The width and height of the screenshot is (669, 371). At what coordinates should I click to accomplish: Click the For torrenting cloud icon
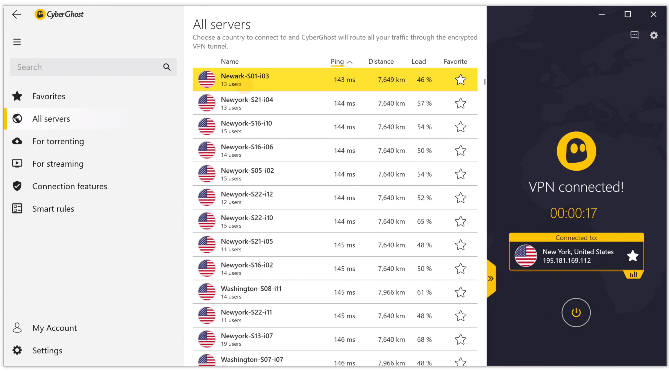[x=17, y=141]
